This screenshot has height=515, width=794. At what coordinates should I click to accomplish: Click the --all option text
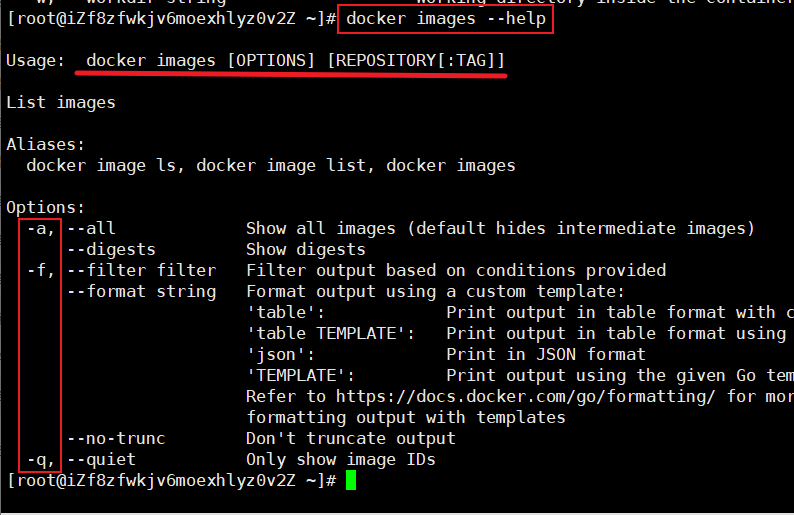coord(91,228)
